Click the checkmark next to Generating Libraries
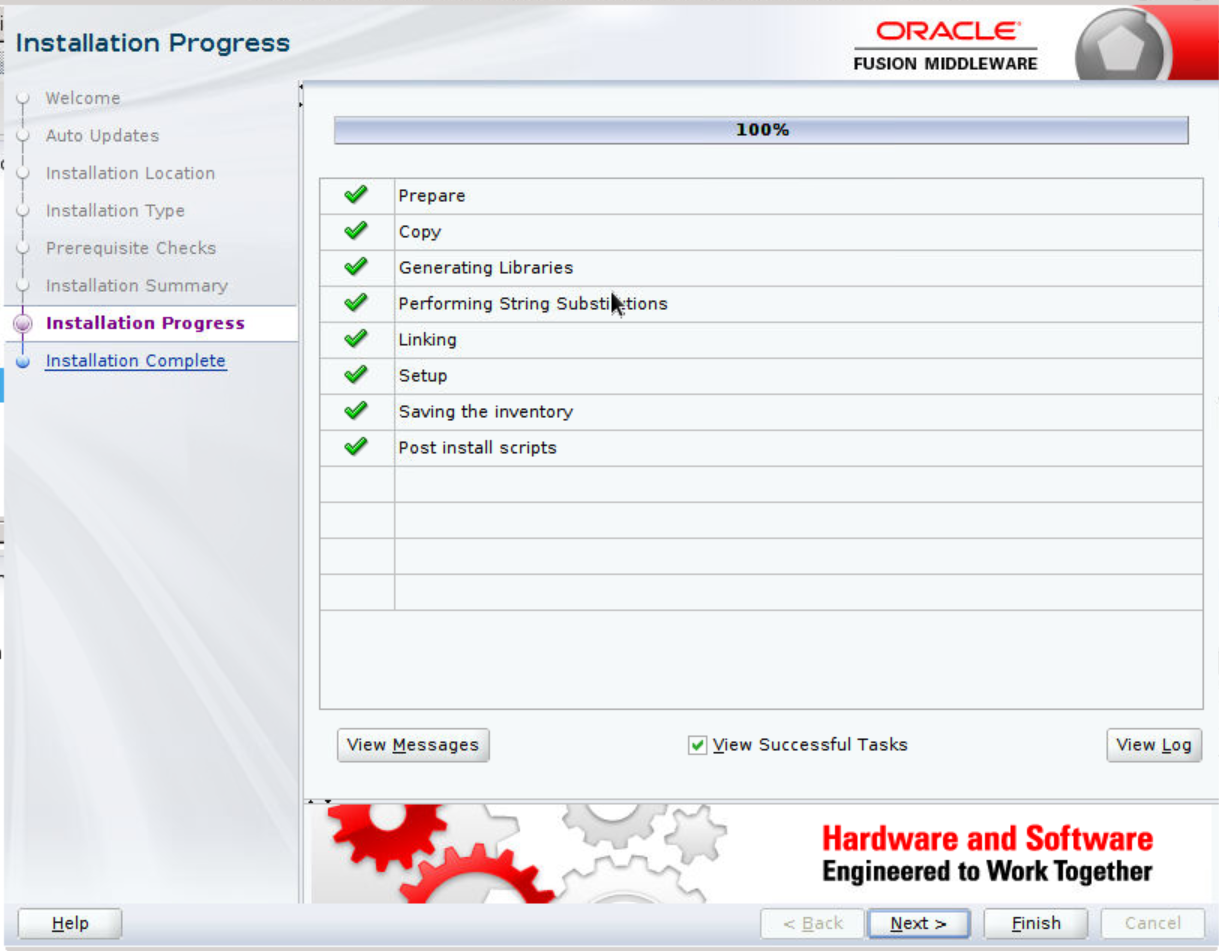The width and height of the screenshot is (1219, 951). [x=356, y=267]
